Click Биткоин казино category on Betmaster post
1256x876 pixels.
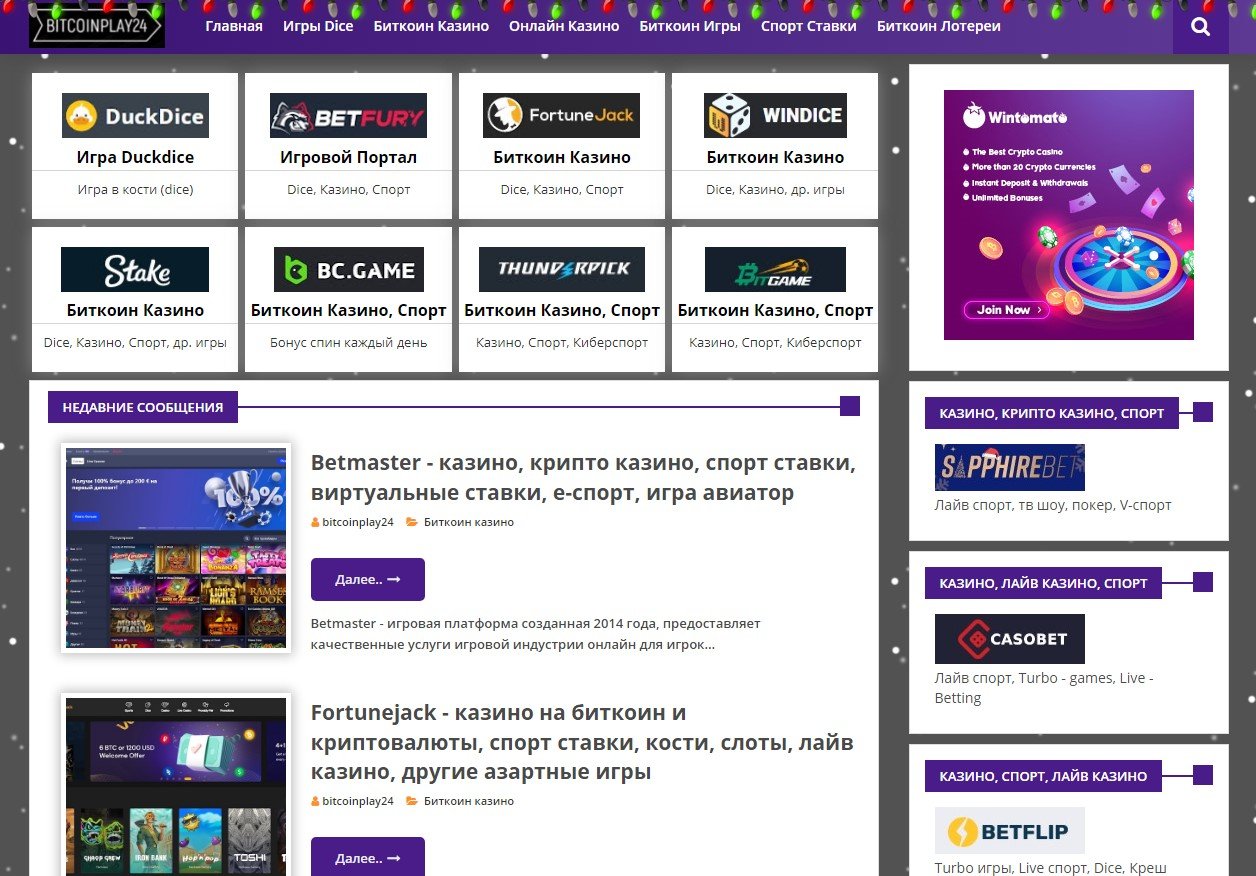pyautogui.click(x=469, y=522)
